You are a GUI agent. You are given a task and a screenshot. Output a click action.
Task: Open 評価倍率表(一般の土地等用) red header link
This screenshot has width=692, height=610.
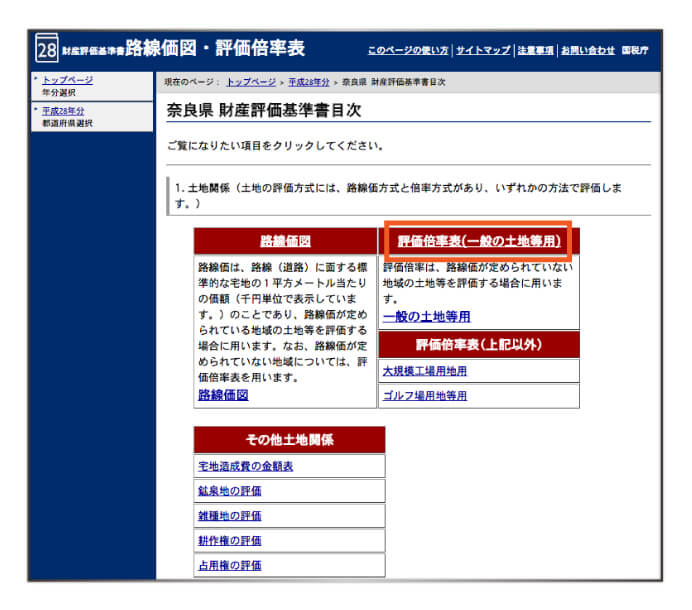(x=479, y=241)
